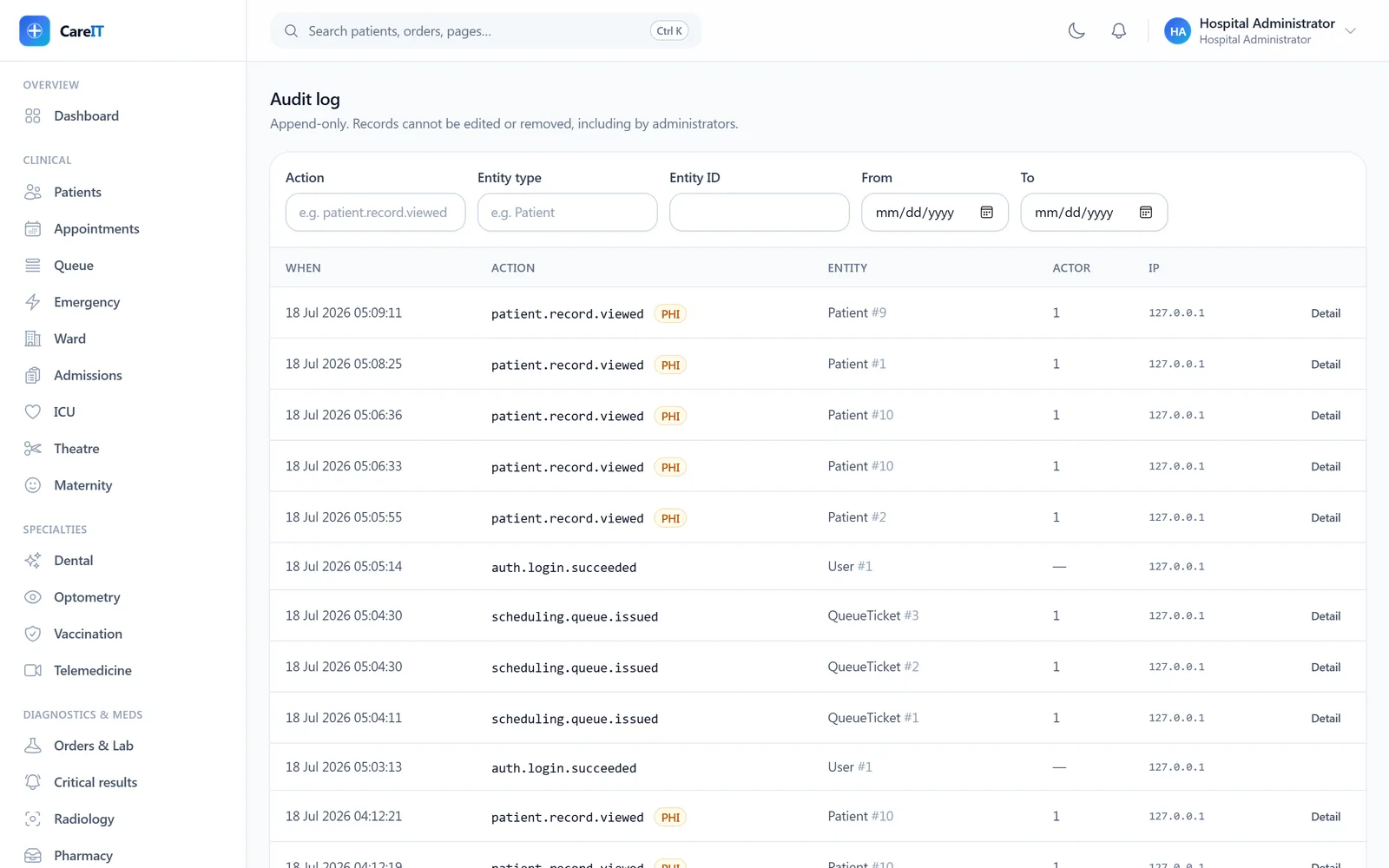
Task: Click scheduling.queue.issued action at 05:04:11
Action: click(575, 720)
